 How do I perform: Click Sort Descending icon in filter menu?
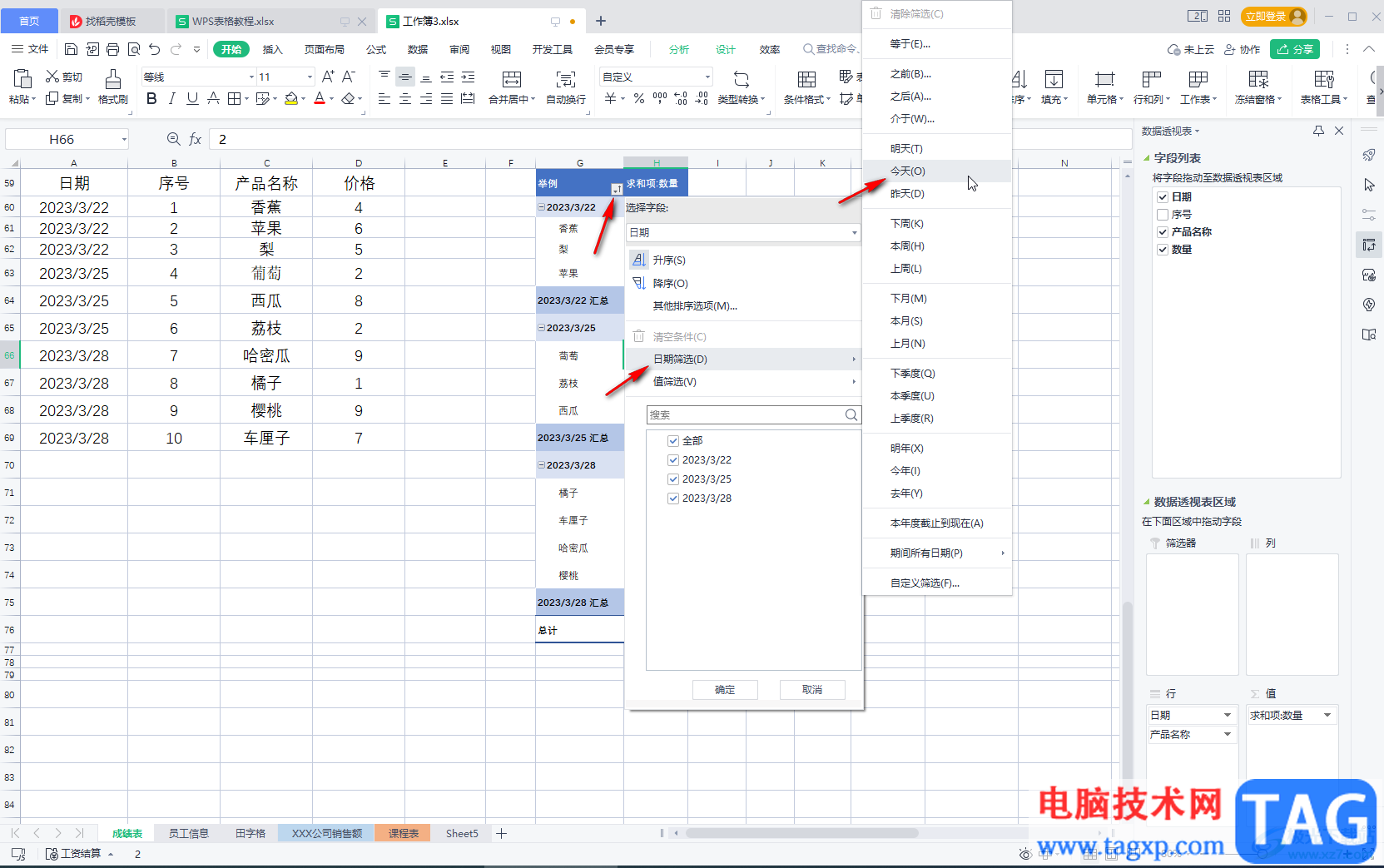tap(639, 283)
